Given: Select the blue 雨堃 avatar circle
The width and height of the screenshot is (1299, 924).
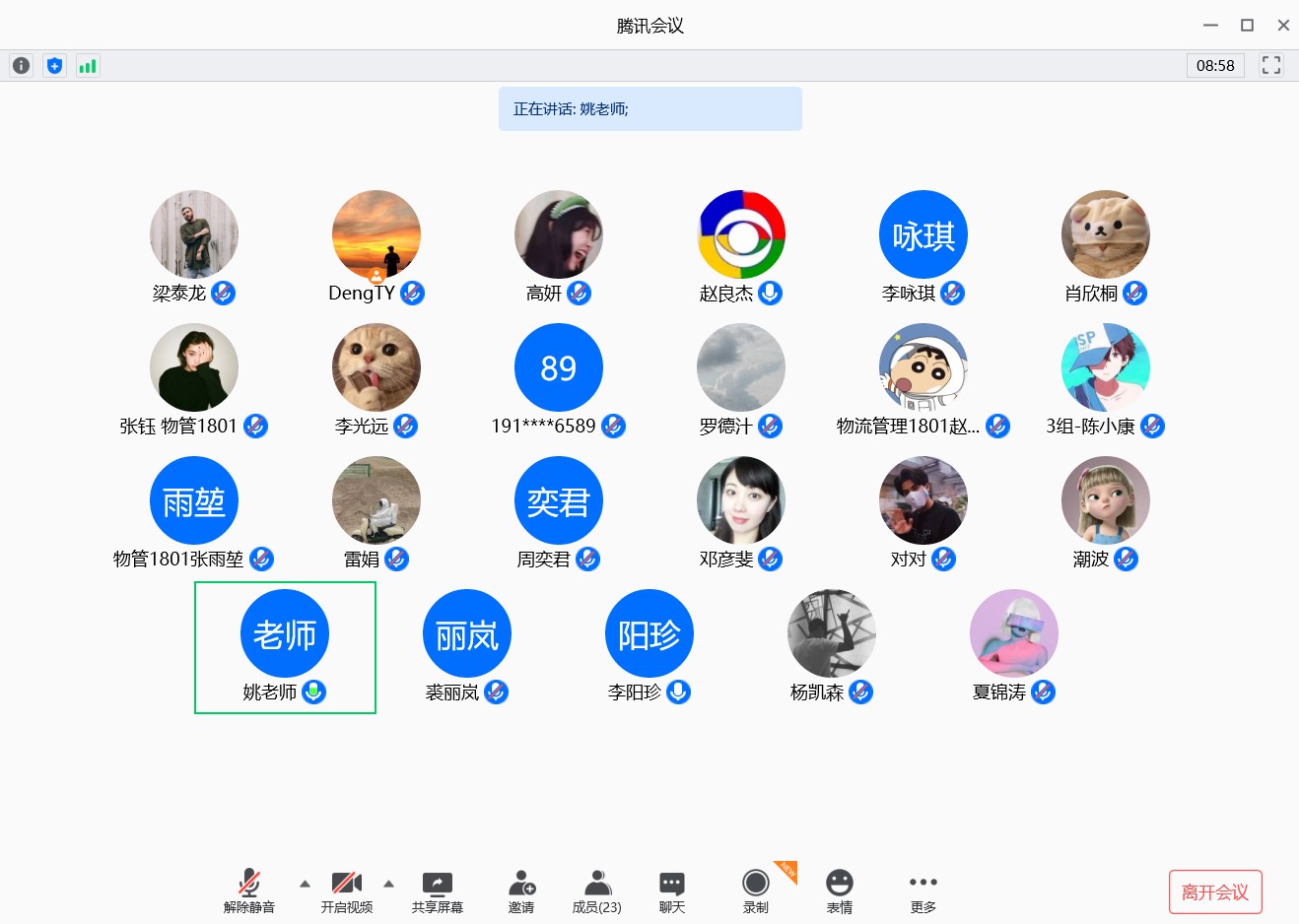Looking at the screenshot, I should pos(194,500).
